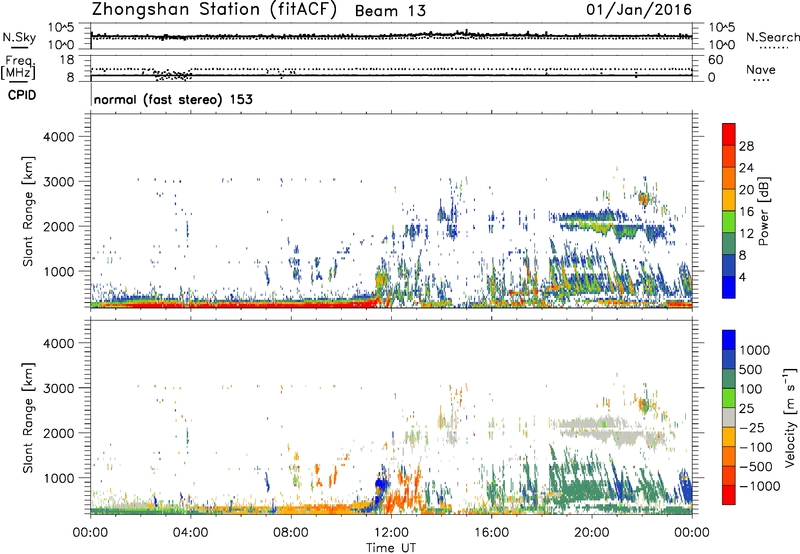Click the "4" power colorbar label
800x554 pixels.
click(x=742, y=278)
